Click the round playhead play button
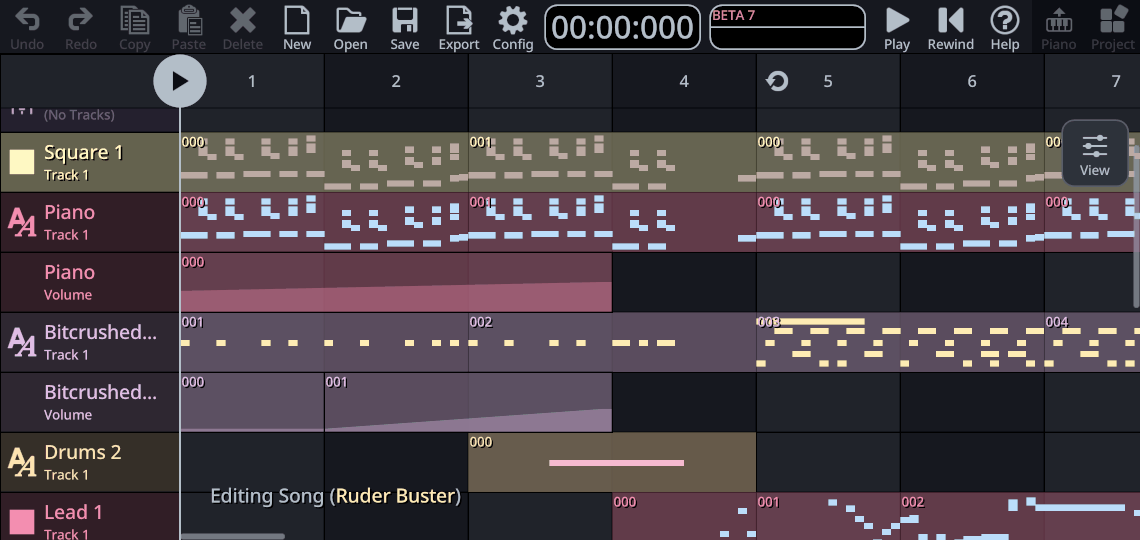Screen dimensions: 1140x540 pyautogui.click(x=180, y=81)
